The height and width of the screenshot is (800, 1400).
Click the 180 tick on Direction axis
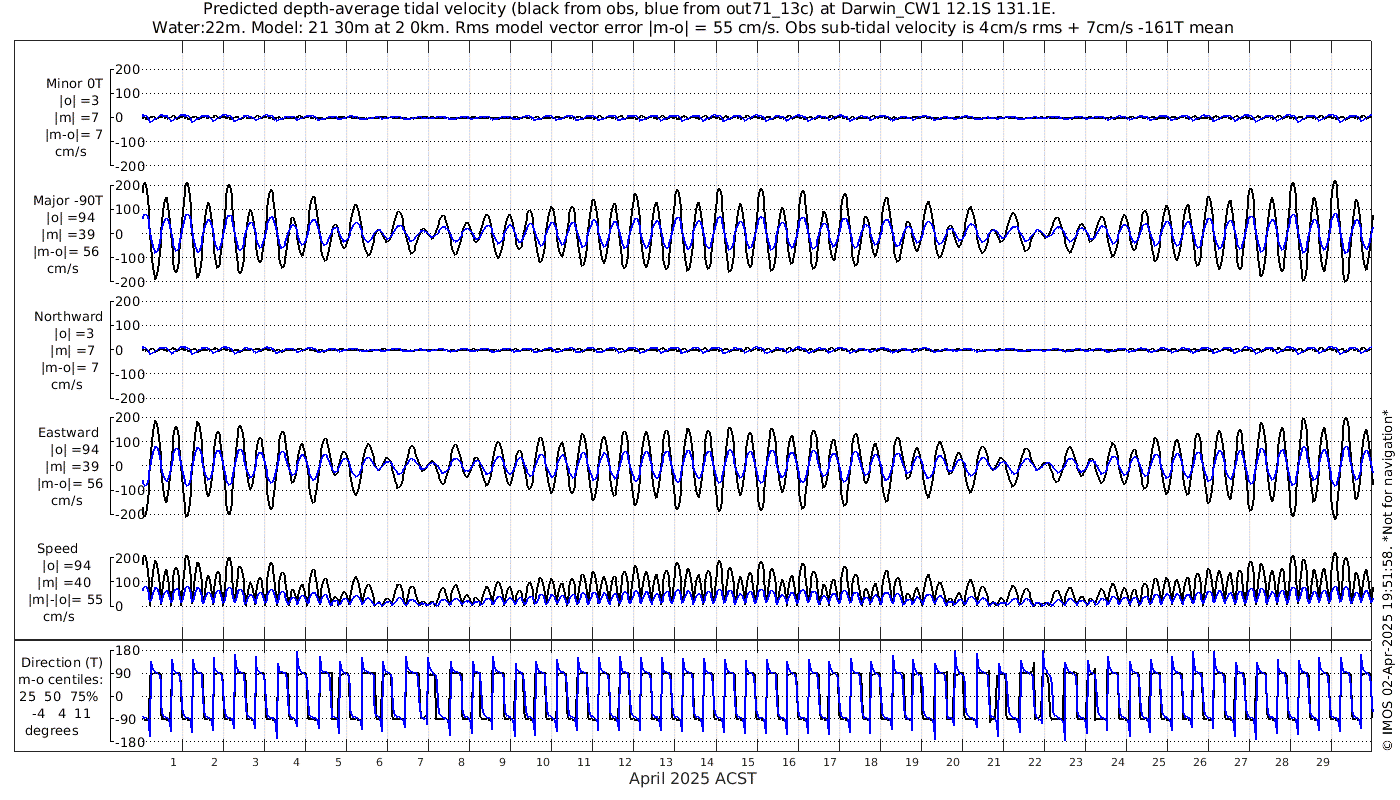click(x=125, y=650)
